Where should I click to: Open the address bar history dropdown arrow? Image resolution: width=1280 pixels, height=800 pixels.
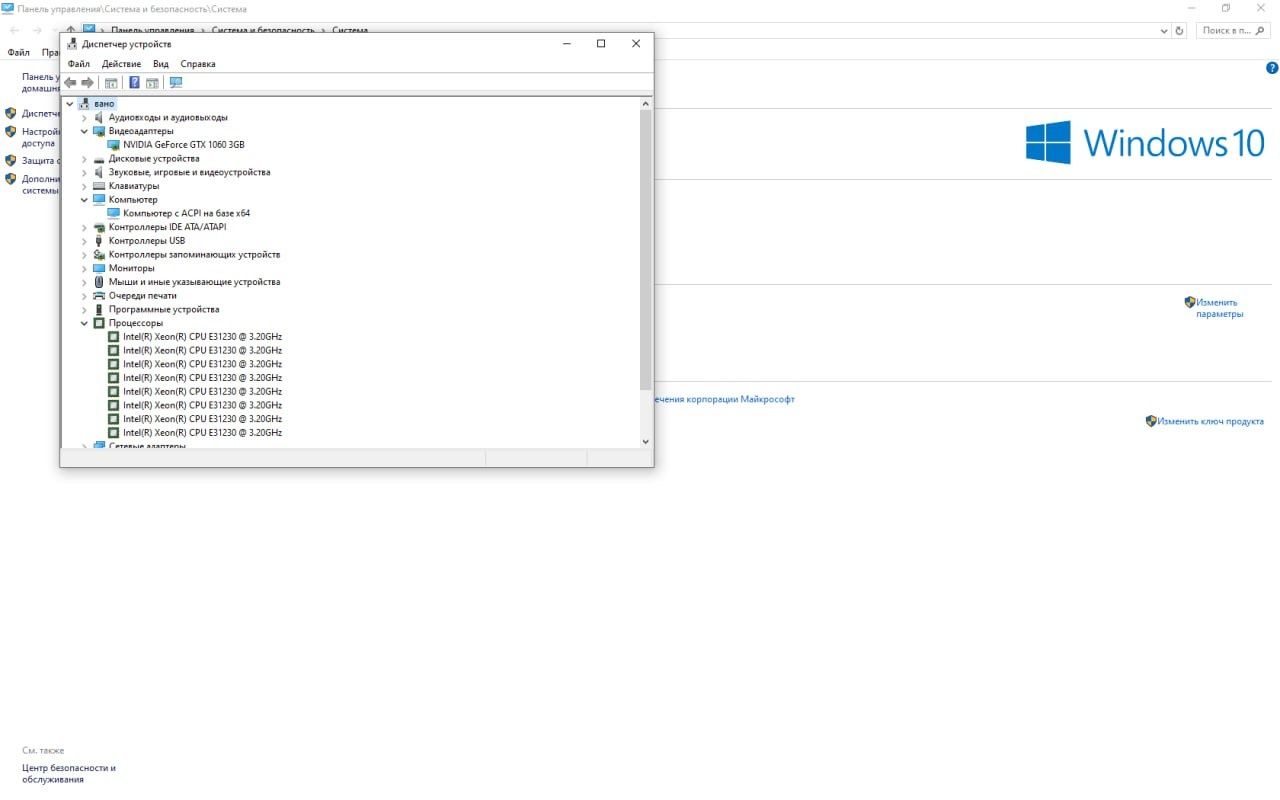point(1164,31)
